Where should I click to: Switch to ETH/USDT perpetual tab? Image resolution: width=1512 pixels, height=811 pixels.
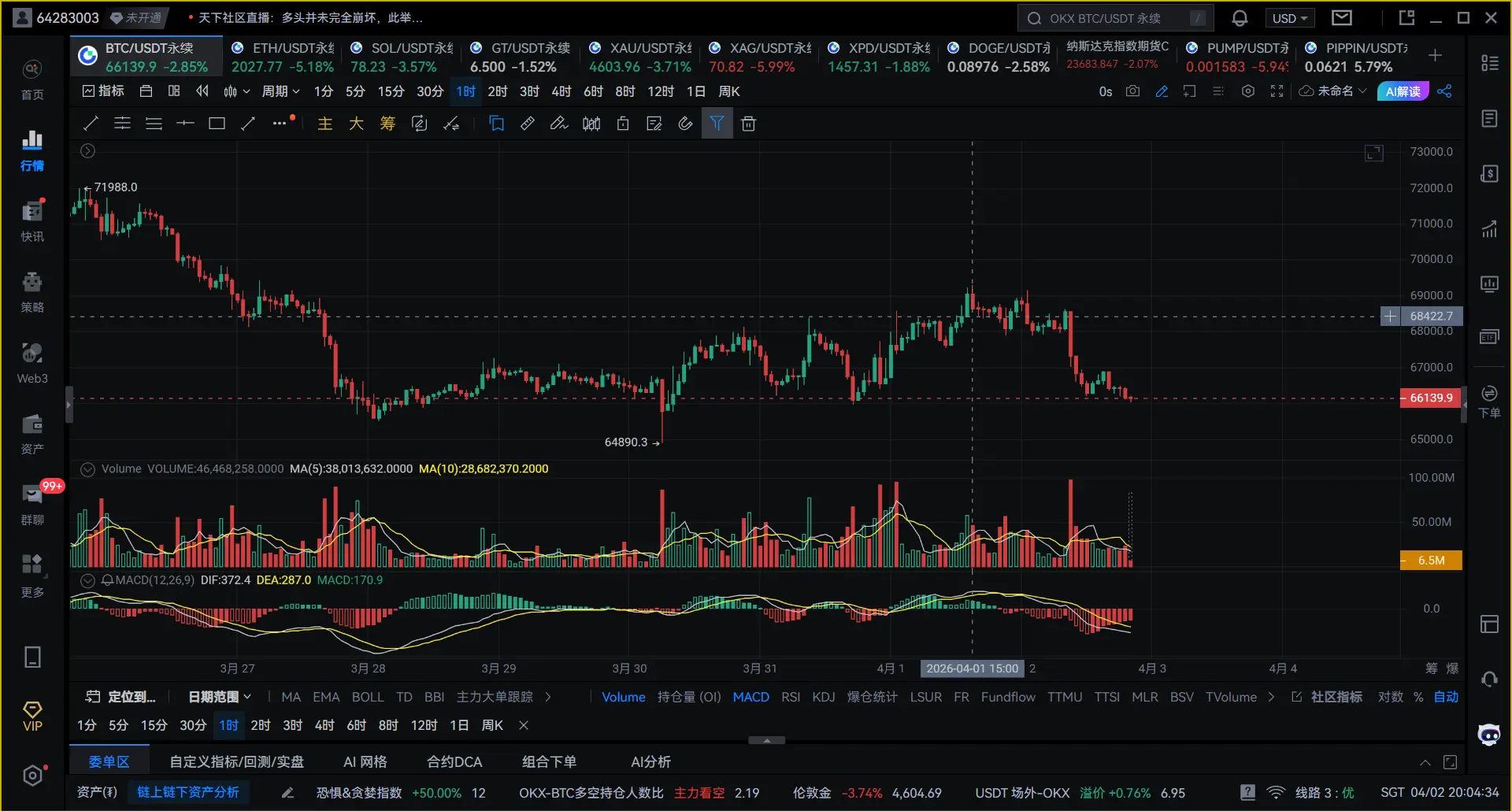coord(283,57)
